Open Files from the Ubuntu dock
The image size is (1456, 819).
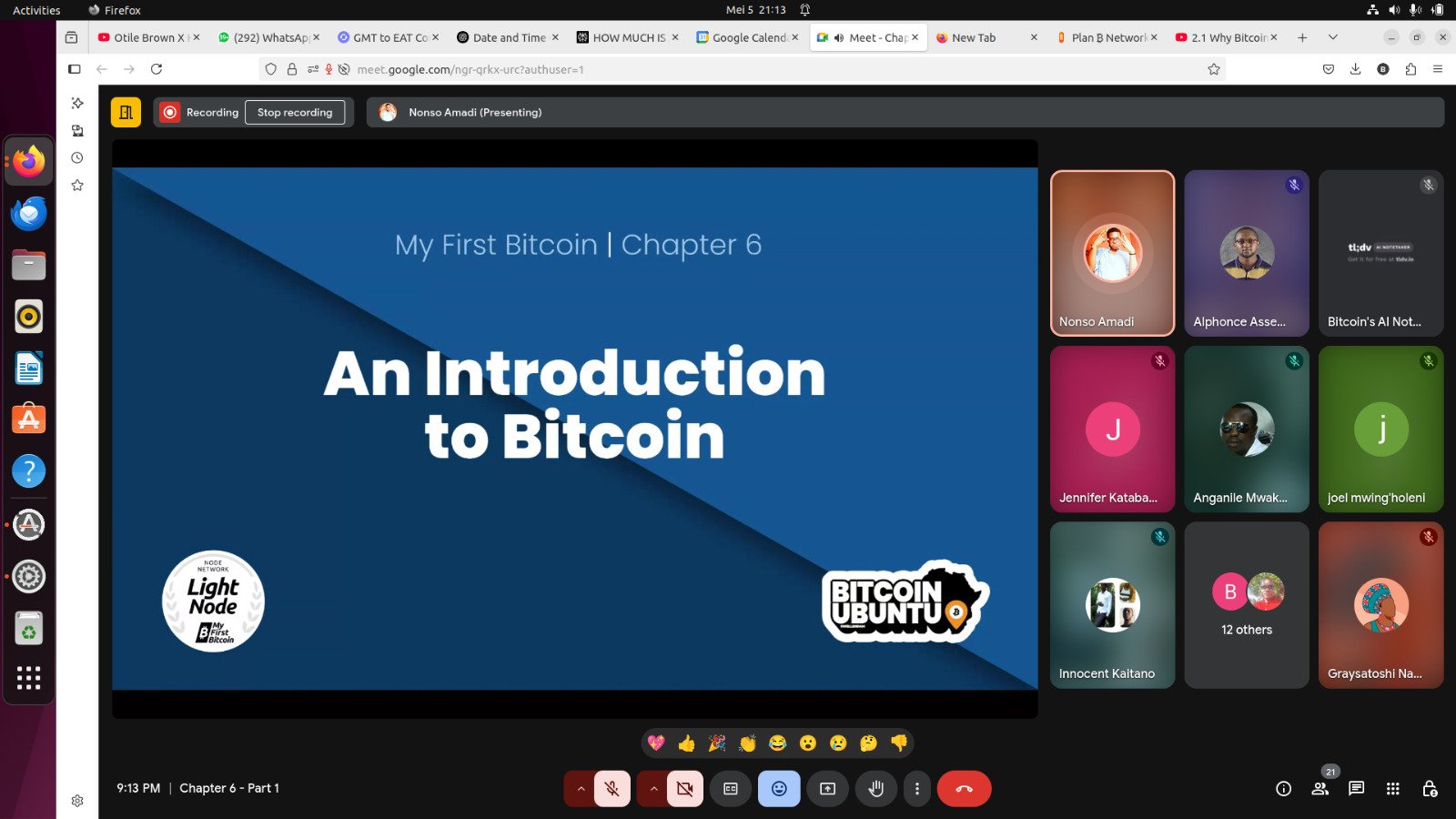(x=29, y=265)
